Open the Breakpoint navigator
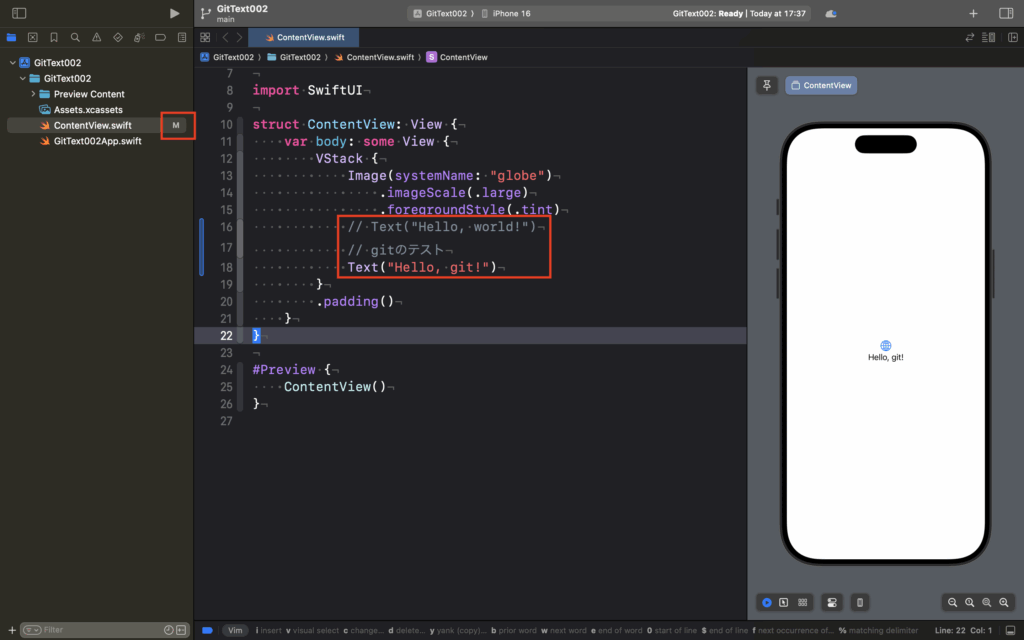Viewport: 1024px width, 640px height. (160, 37)
